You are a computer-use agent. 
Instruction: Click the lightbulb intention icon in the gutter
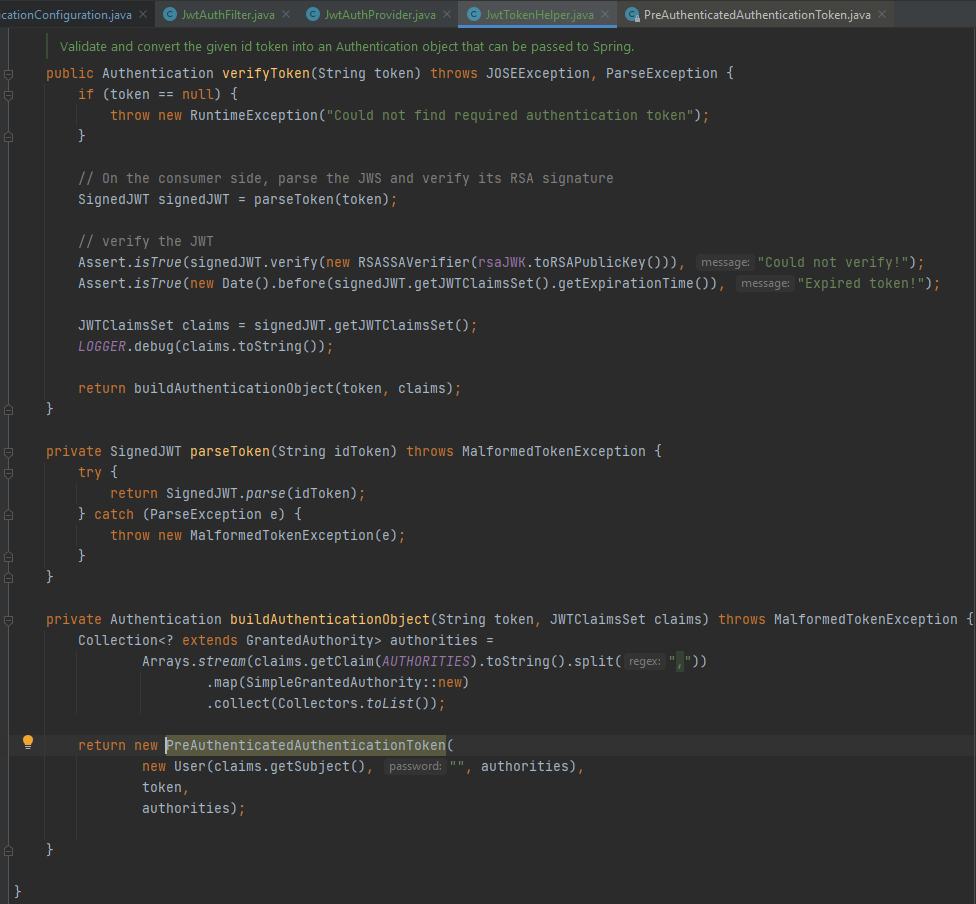27,744
